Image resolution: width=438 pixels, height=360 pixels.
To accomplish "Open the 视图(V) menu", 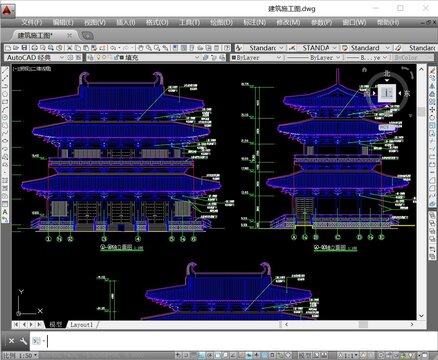I will [x=95, y=22].
